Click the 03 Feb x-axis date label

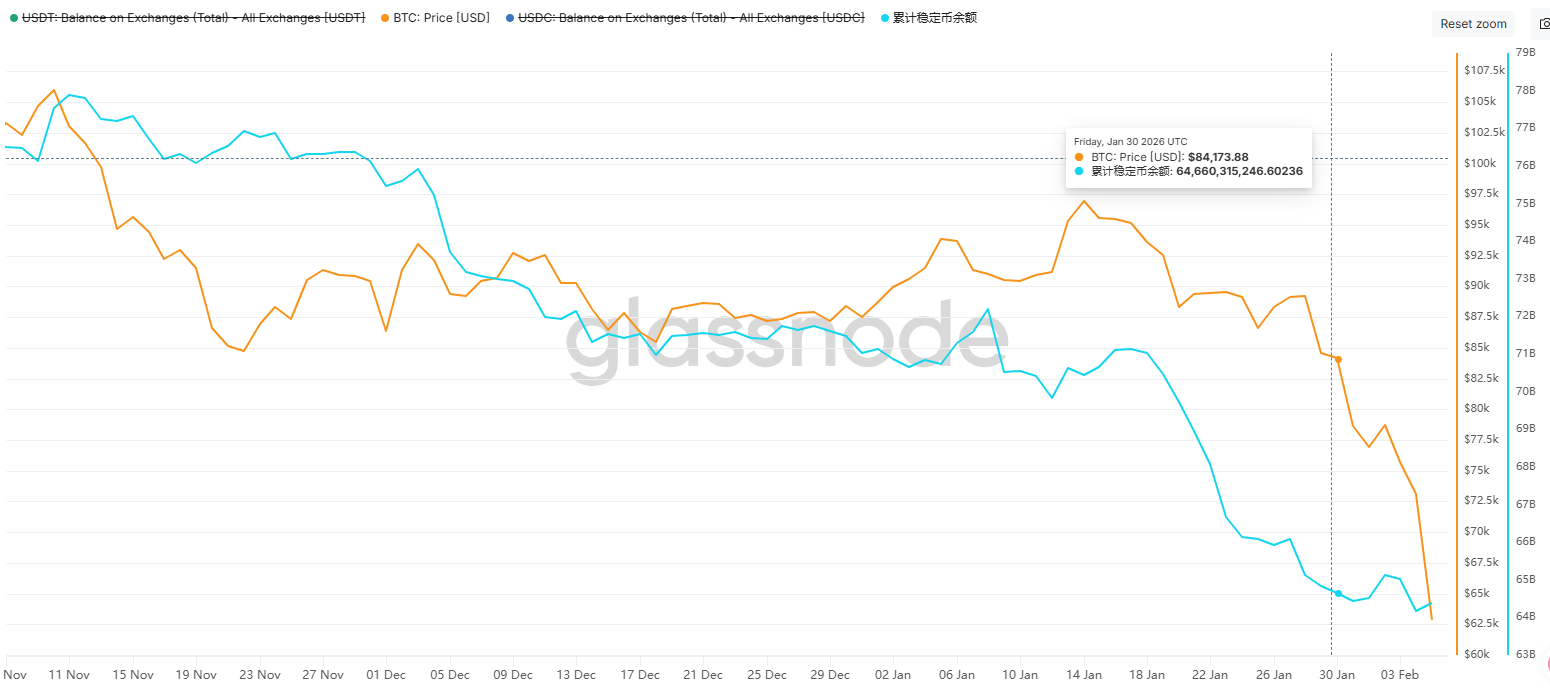1400,675
